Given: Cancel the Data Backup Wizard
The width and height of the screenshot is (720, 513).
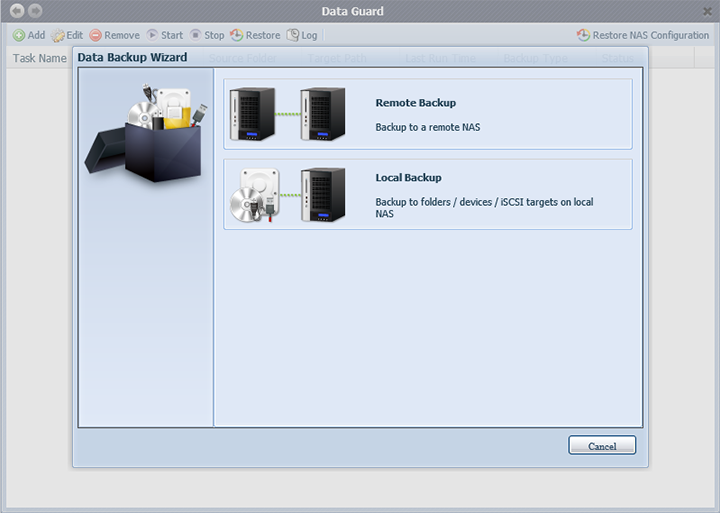Looking at the screenshot, I should click(x=602, y=446).
